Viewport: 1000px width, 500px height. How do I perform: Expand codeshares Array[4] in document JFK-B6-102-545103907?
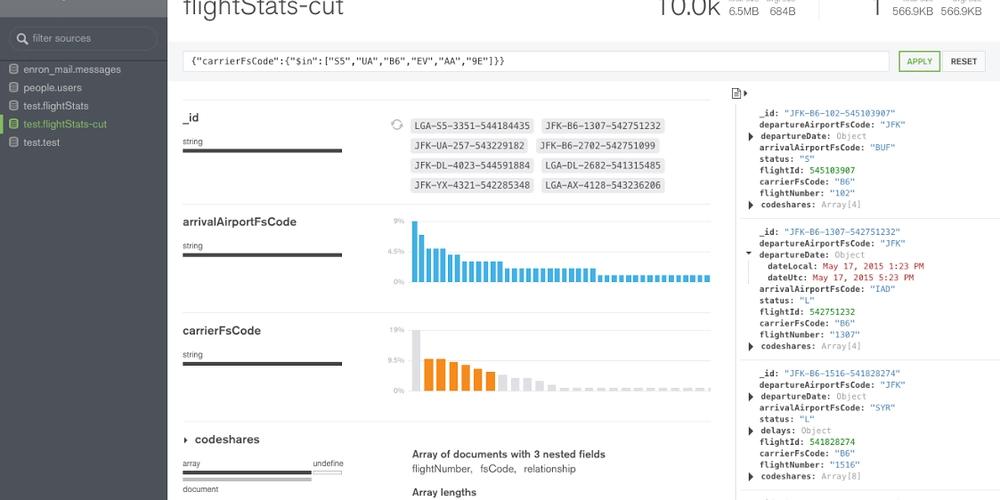751,205
